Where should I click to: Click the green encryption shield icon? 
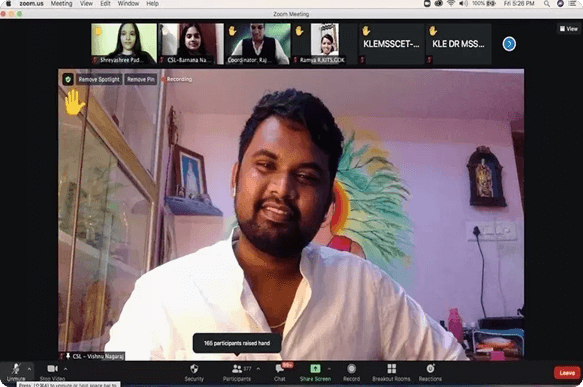point(68,79)
